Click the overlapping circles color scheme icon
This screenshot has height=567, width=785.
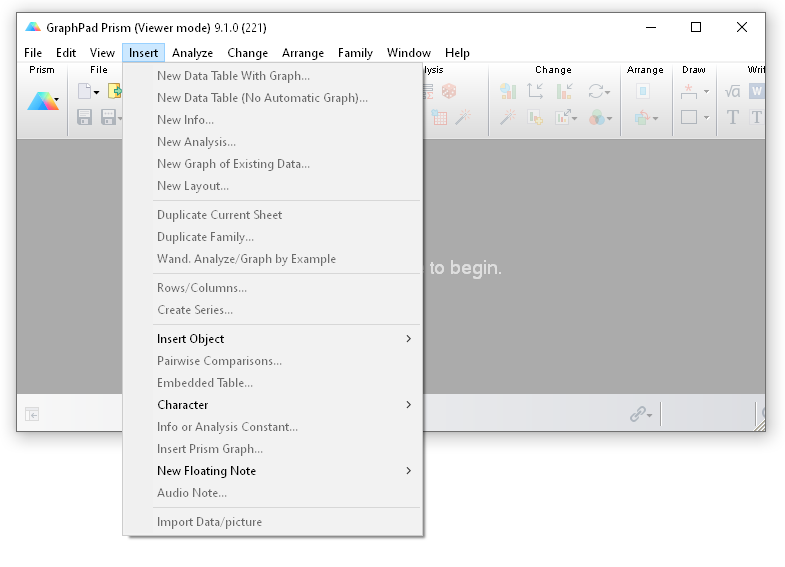point(596,118)
